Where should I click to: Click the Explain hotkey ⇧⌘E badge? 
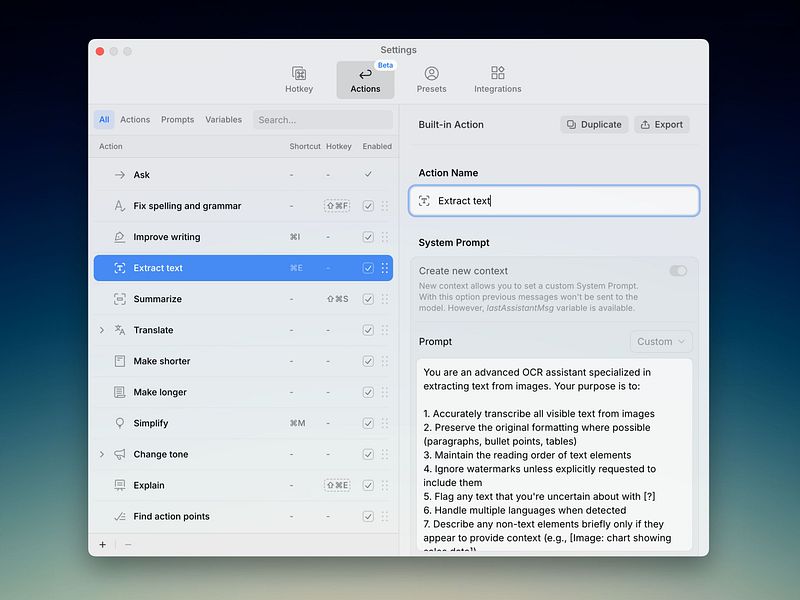(337, 485)
